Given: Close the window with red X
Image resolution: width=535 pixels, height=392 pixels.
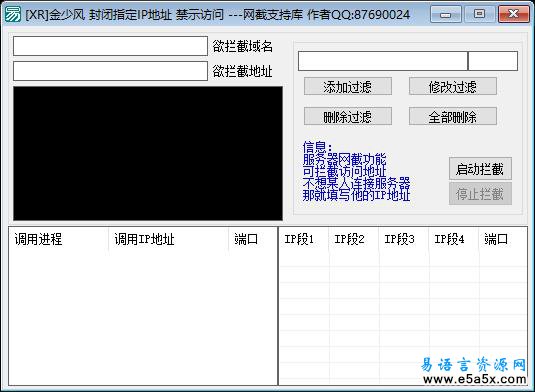Looking at the screenshot, I should click(x=514, y=14).
